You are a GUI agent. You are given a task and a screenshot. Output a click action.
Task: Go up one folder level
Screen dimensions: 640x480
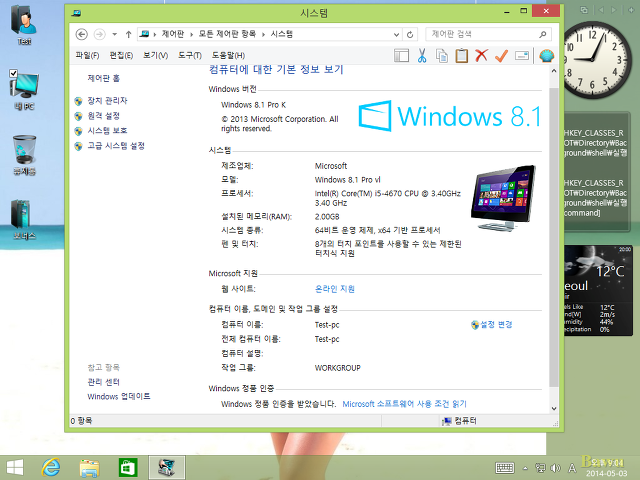(x=129, y=35)
